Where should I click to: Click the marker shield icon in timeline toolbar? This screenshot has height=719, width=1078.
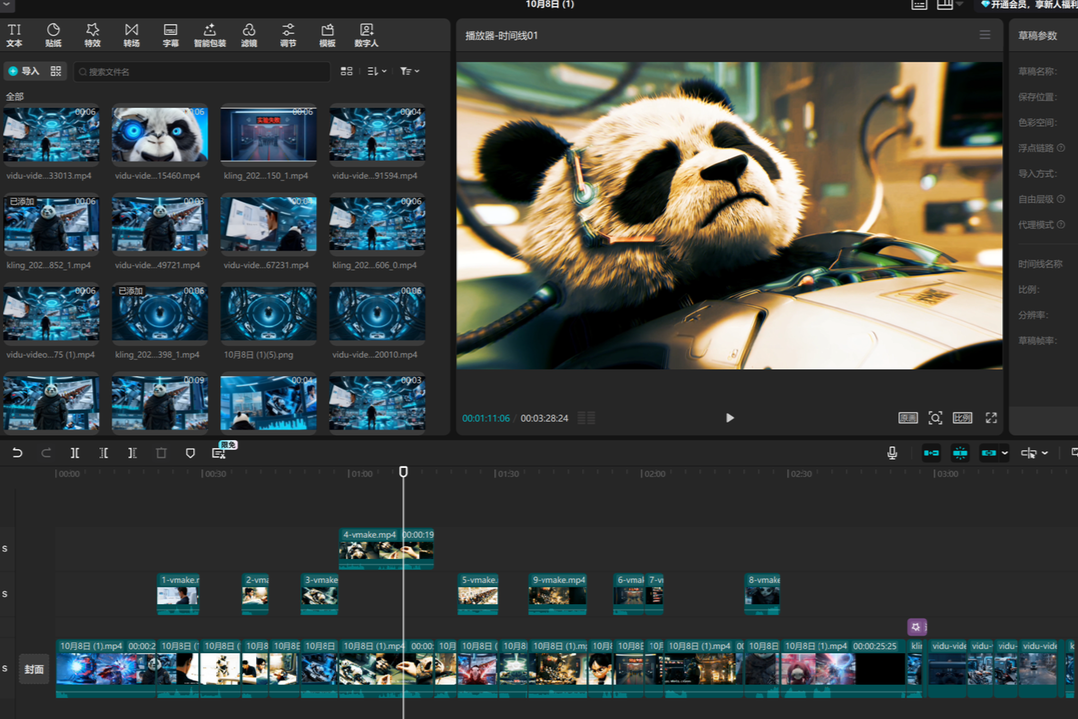click(x=190, y=453)
